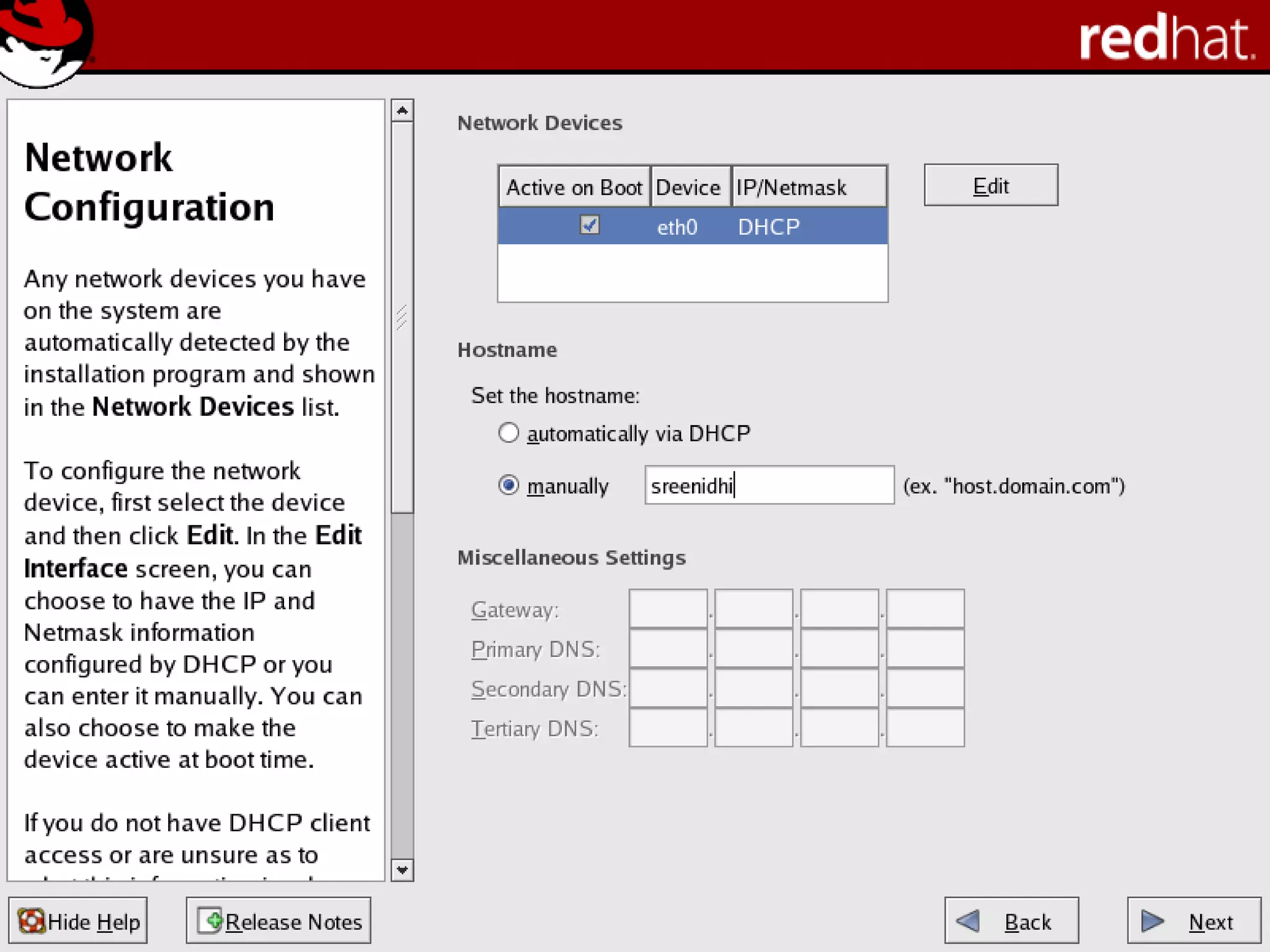Open the Release Notes
Image resolution: width=1270 pixels, height=952 pixels.
point(293,922)
